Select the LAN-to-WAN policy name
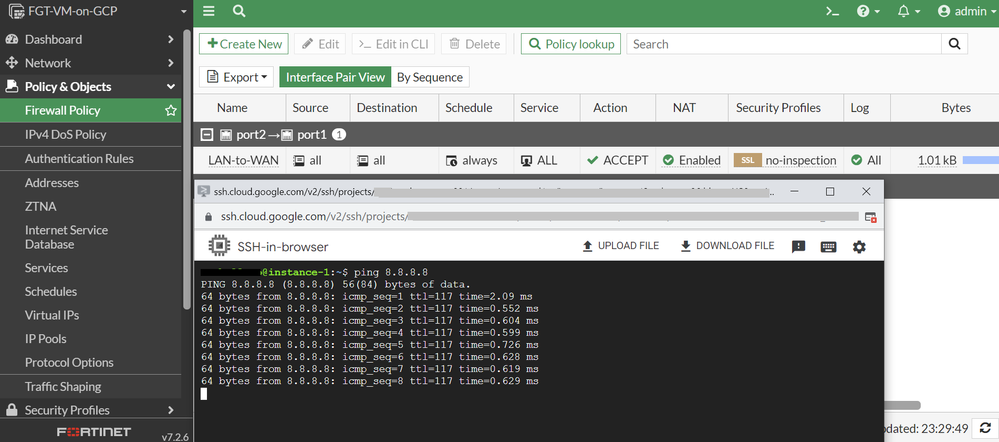Image resolution: width=999 pixels, height=442 pixels. tap(243, 160)
